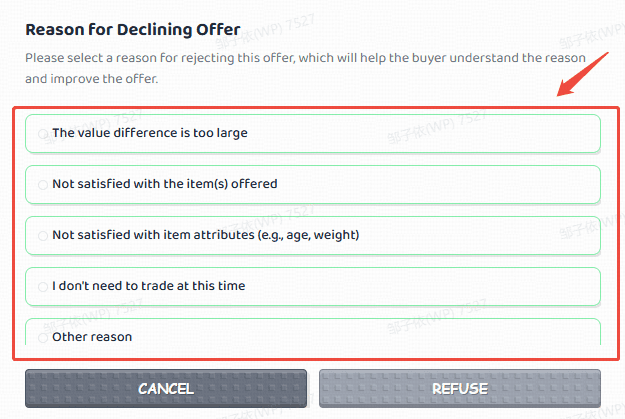Cancel the decline offer dialog
The height and width of the screenshot is (419, 625).
(166, 389)
